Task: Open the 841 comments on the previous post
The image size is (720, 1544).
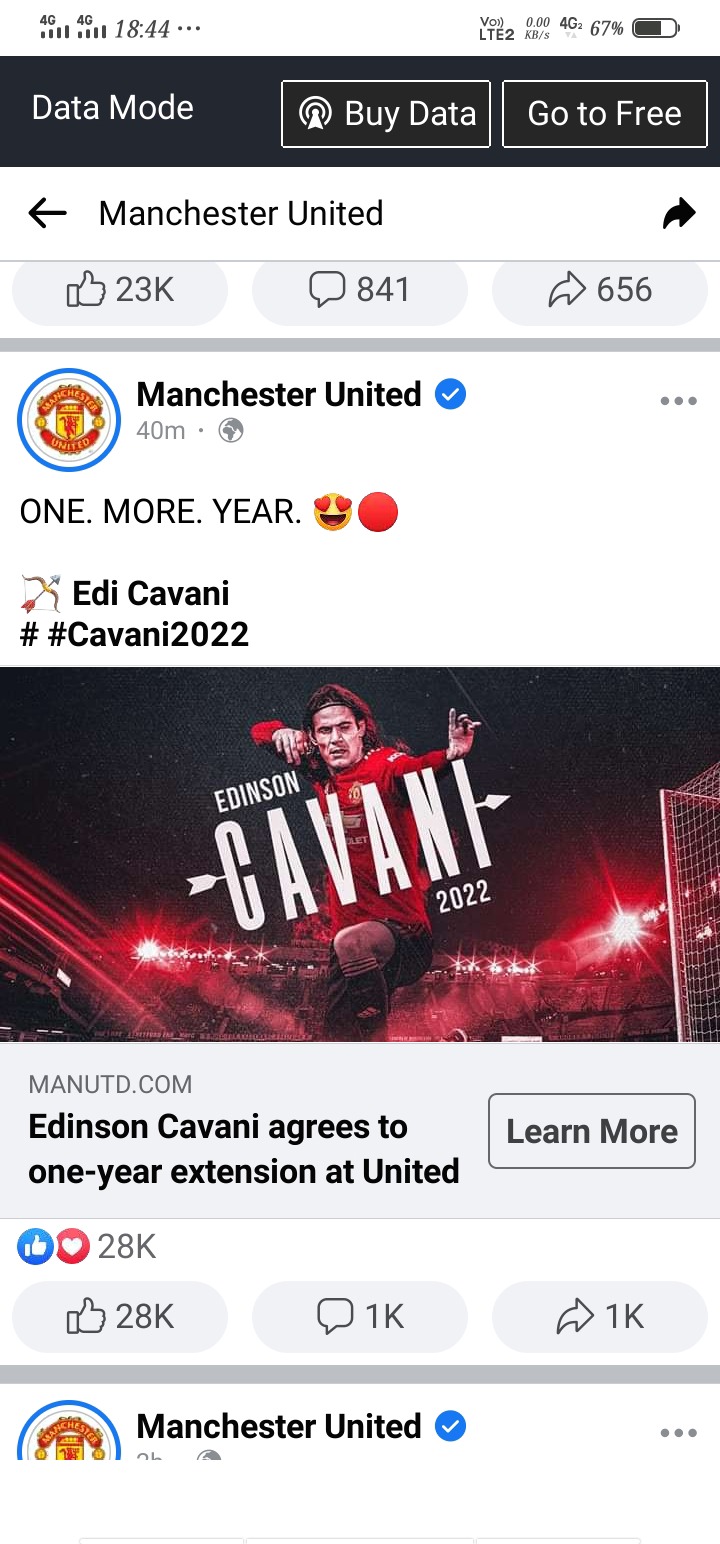Action: pyautogui.click(x=360, y=292)
